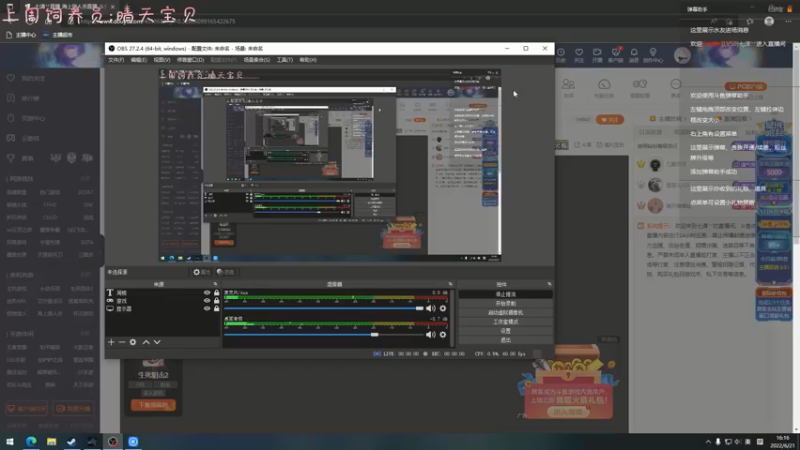Adjust the desktop audio volume slider
The image size is (800, 450).
[x=324, y=334]
